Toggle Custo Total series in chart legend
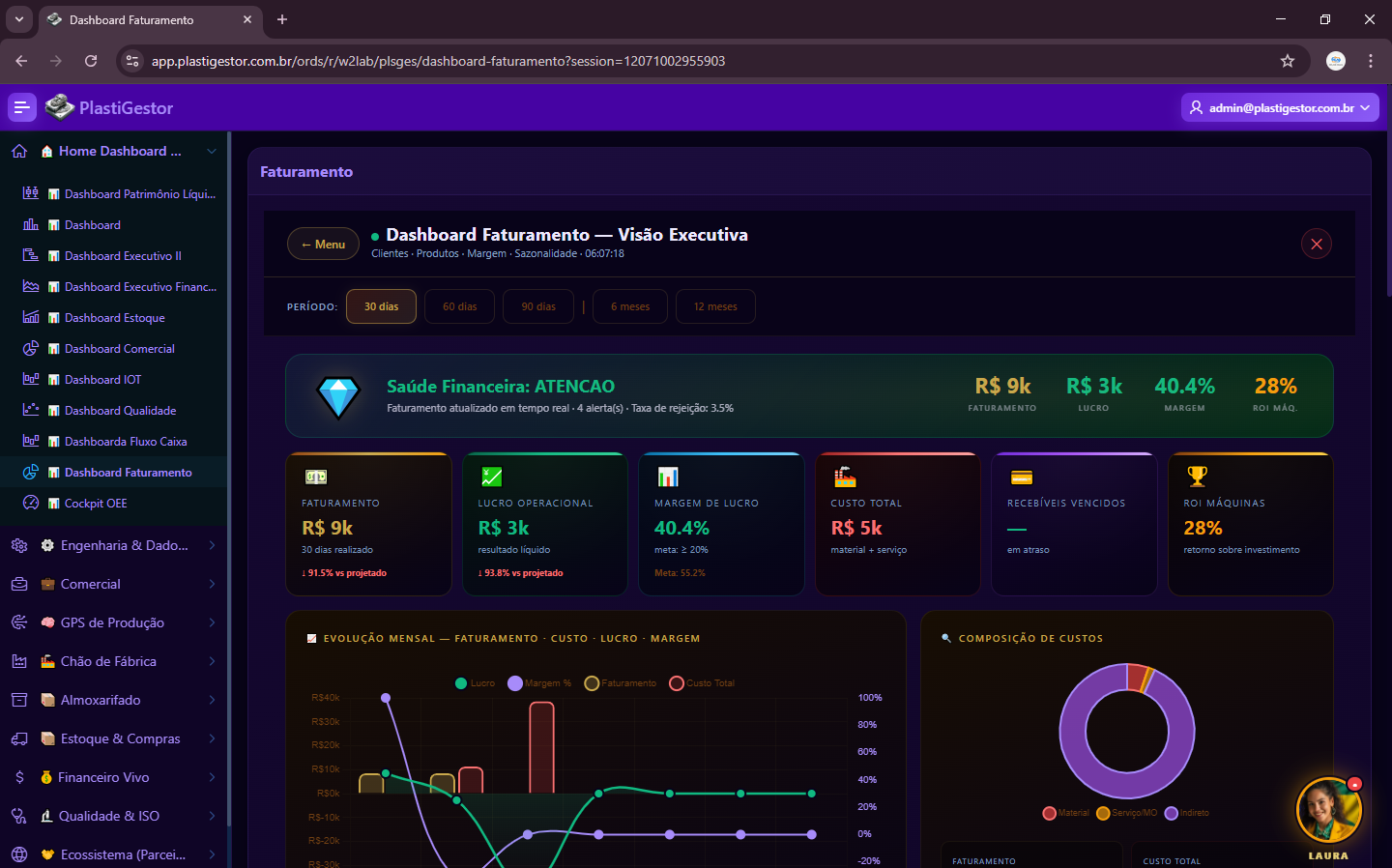This screenshot has width=1392, height=868. (x=702, y=683)
